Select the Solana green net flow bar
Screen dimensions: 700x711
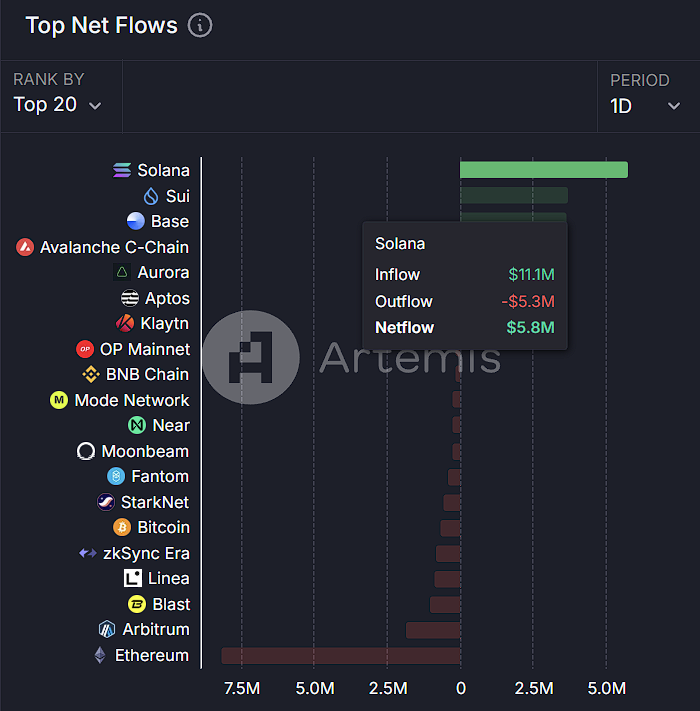[x=543, y=170]
